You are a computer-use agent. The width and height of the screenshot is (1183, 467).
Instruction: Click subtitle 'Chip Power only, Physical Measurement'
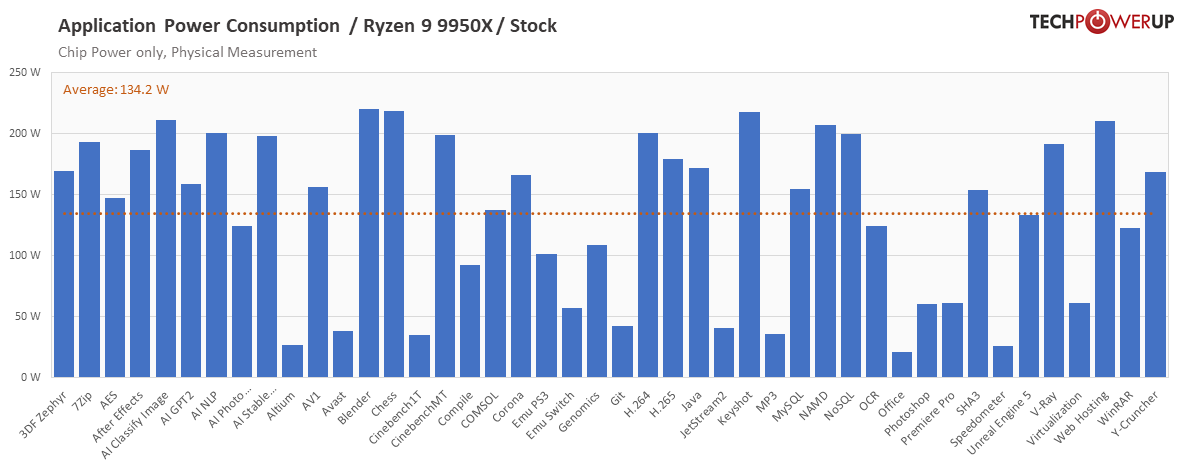(x=188, y=53)
